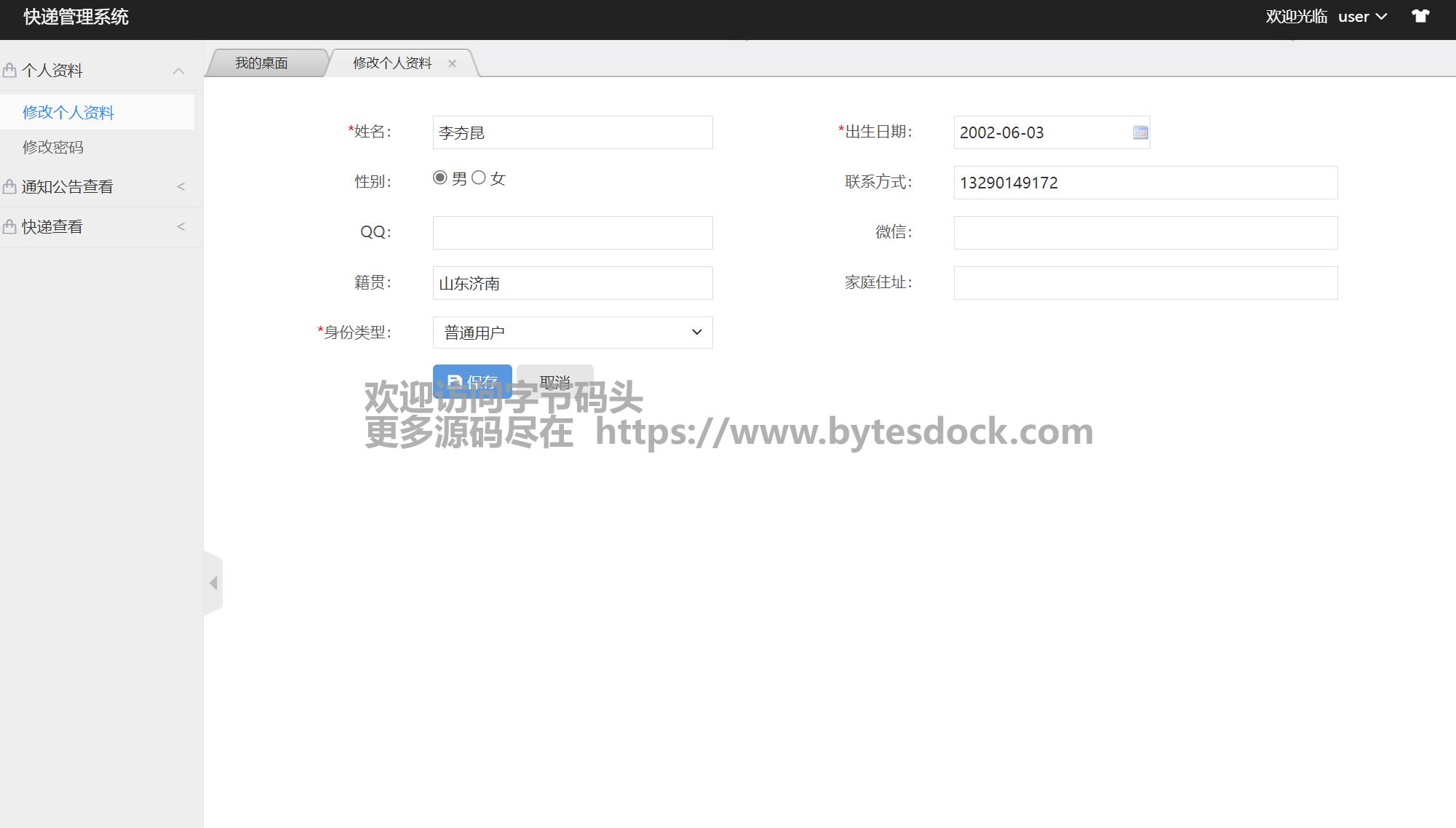Click into the QQ input field
The width and height of the screenshot is (1456, 828).
click(x=572, y=233)
